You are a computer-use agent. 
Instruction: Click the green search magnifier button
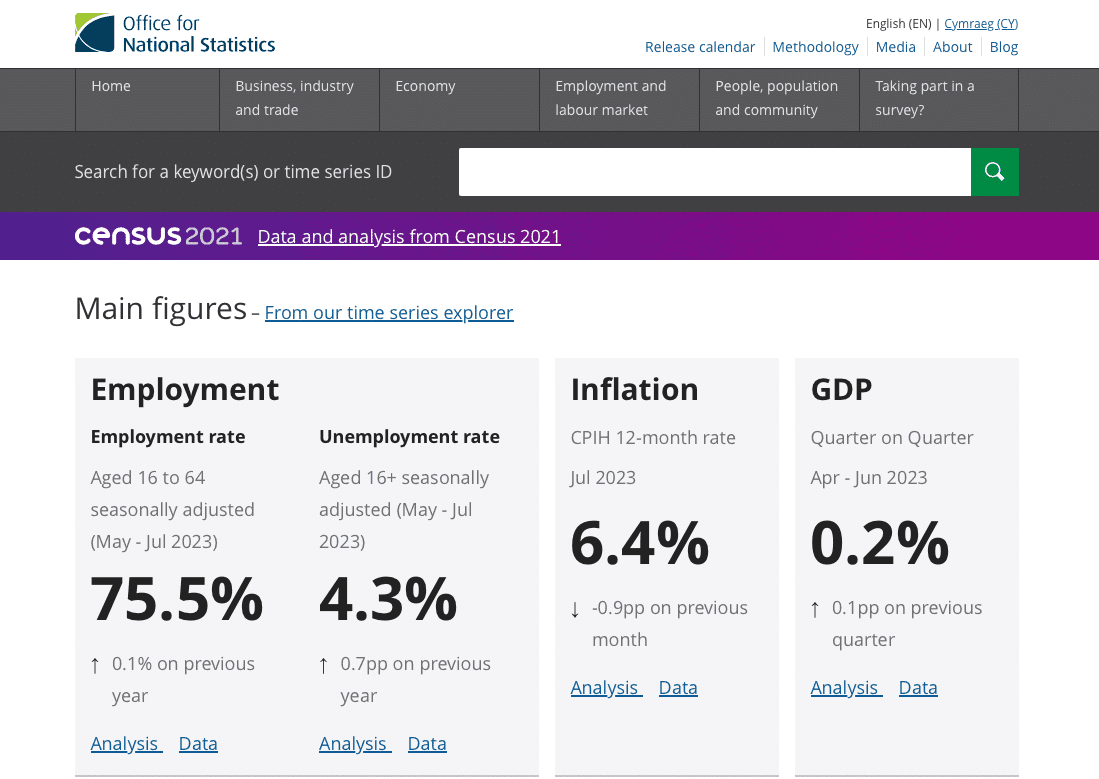click(x=995, y=172)
